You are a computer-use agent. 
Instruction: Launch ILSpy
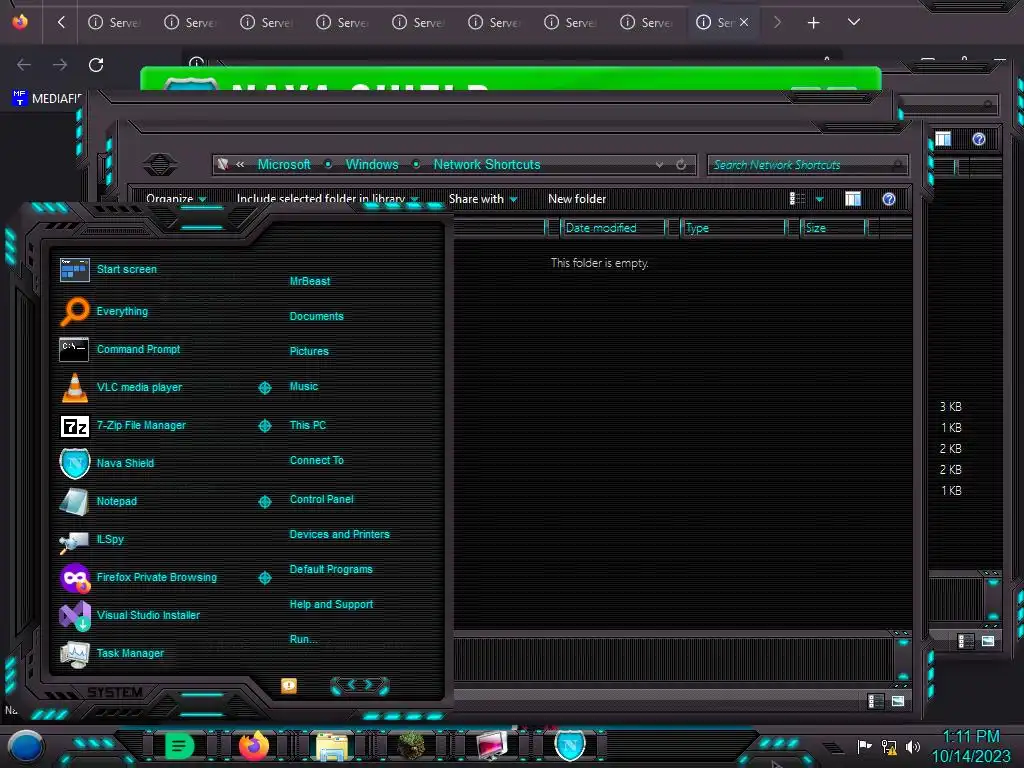(91, 539)
